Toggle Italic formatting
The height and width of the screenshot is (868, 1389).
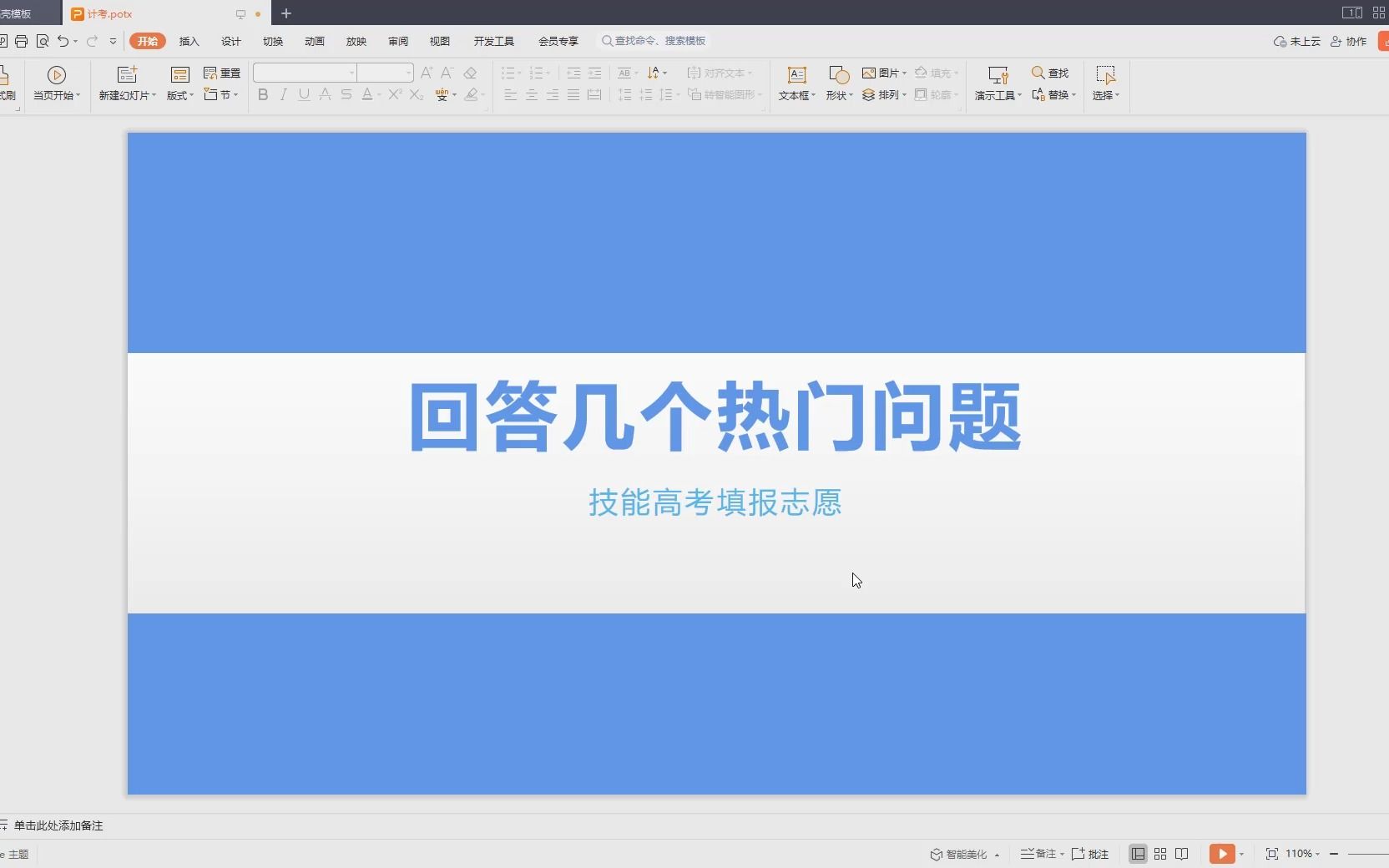pos(284,95)
